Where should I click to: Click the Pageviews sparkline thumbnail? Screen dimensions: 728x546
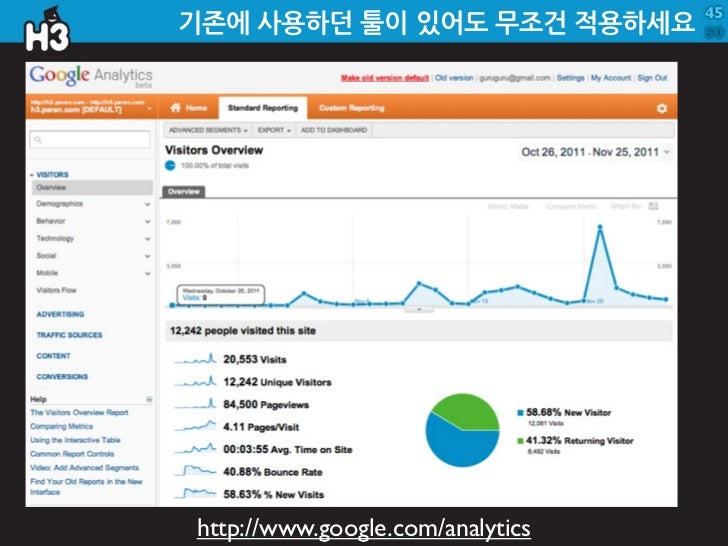click(x=195, y=404)
